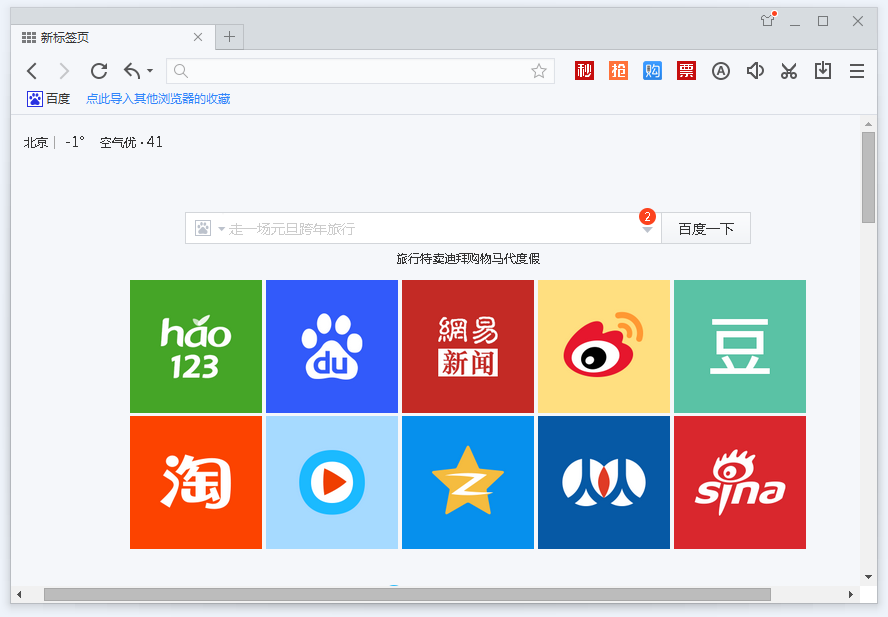The image size is (888, 617).
Task: Open the blue 购 toolbar icon
Action: pyautogui.click(x=652, y=71)
